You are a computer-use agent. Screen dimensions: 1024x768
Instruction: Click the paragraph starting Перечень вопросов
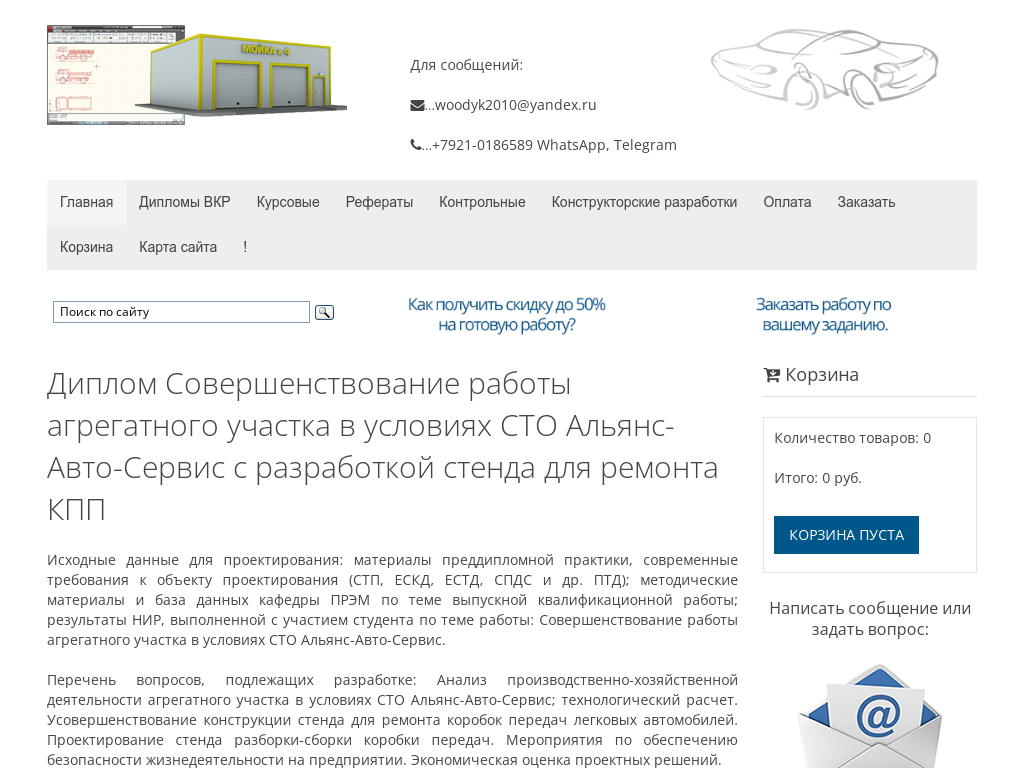[392, 720]
